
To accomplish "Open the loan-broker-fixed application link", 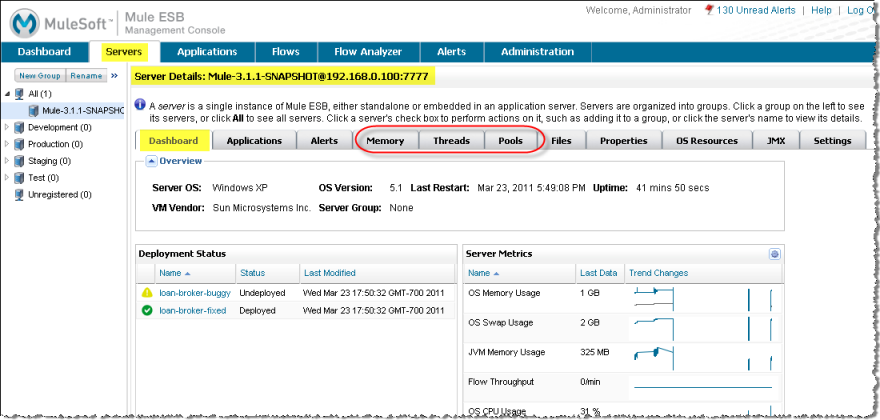I will 192,311.
